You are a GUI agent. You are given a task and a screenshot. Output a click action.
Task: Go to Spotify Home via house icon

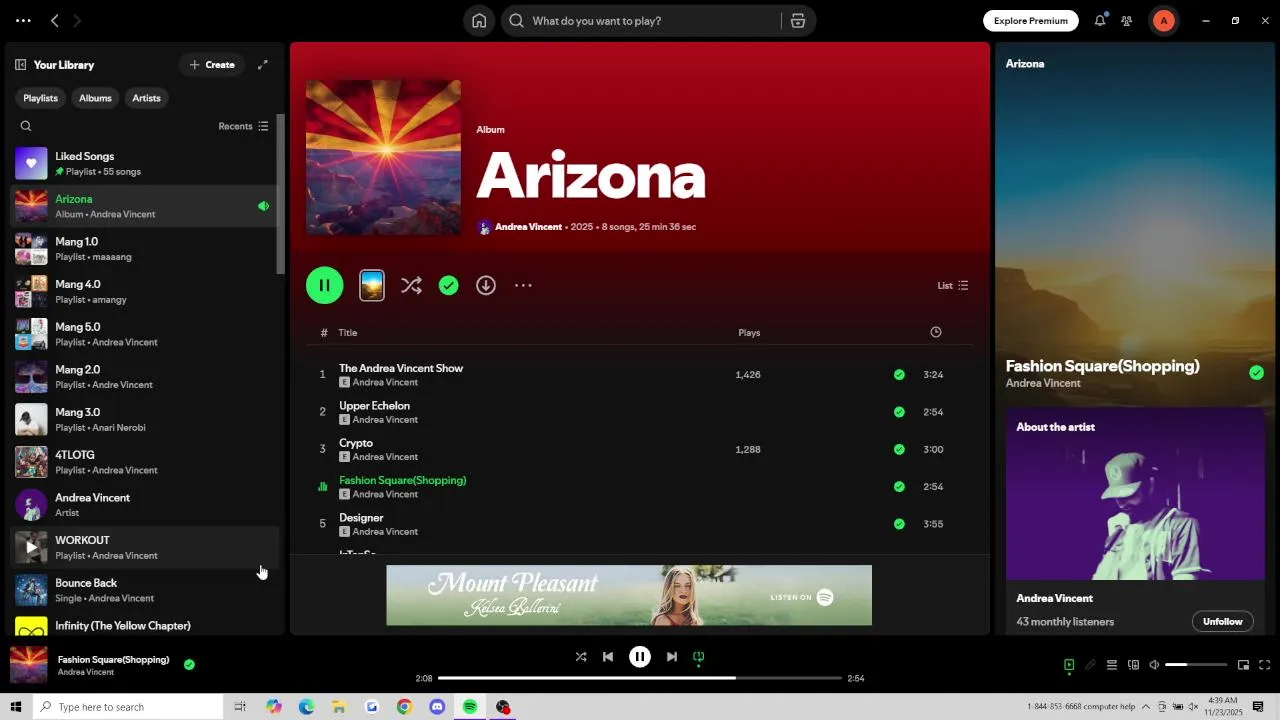[479, 21]
